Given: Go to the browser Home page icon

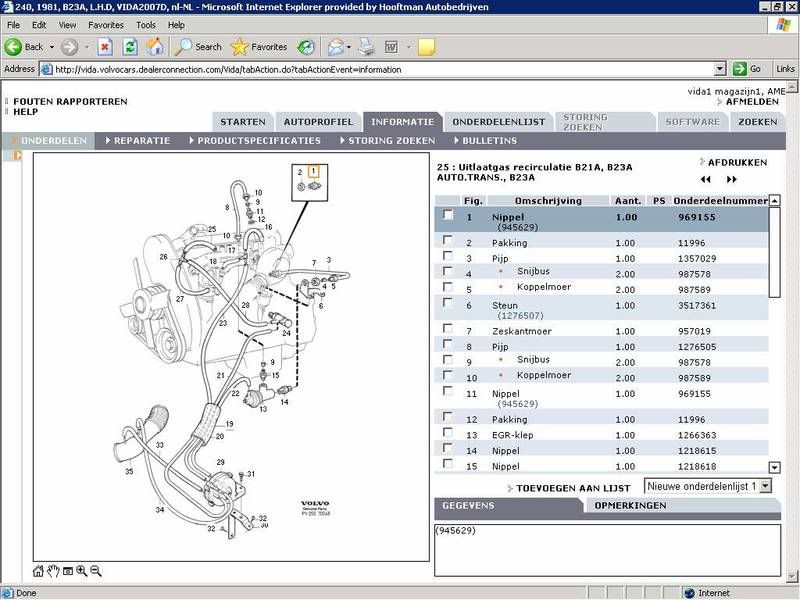Looking at the screenshot, I should [155, 47].
